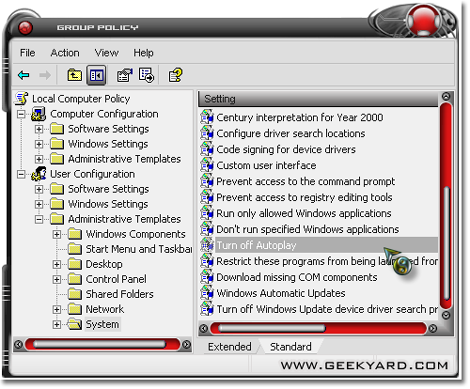Click the settings list scroll up arrow

click(446, 97)
